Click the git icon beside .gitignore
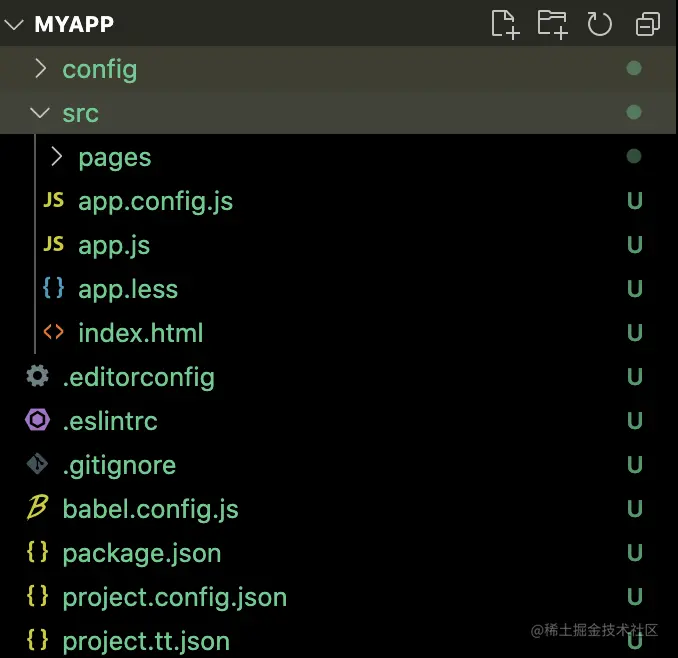 point(37,465)
